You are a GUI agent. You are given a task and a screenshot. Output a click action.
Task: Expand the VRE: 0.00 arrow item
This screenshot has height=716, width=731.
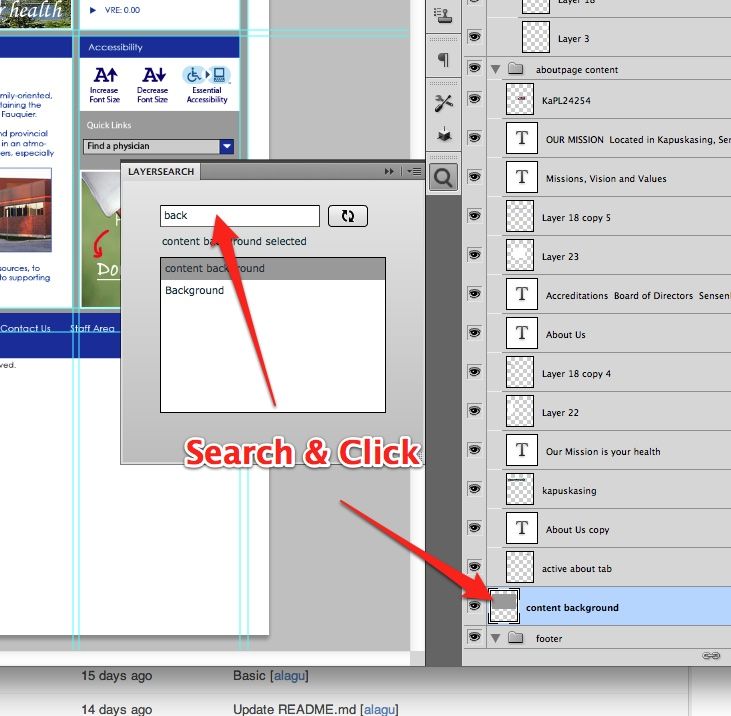click(93, 10)
